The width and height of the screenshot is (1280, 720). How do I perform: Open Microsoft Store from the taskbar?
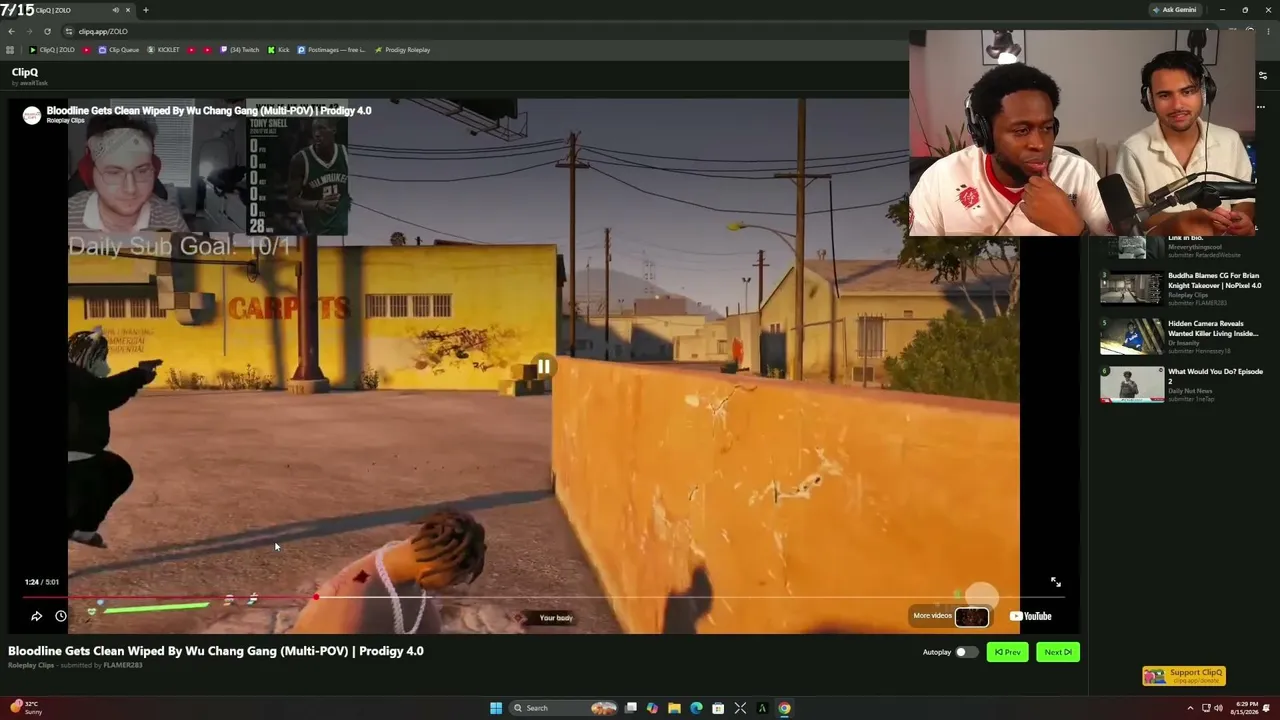(718, 708)
